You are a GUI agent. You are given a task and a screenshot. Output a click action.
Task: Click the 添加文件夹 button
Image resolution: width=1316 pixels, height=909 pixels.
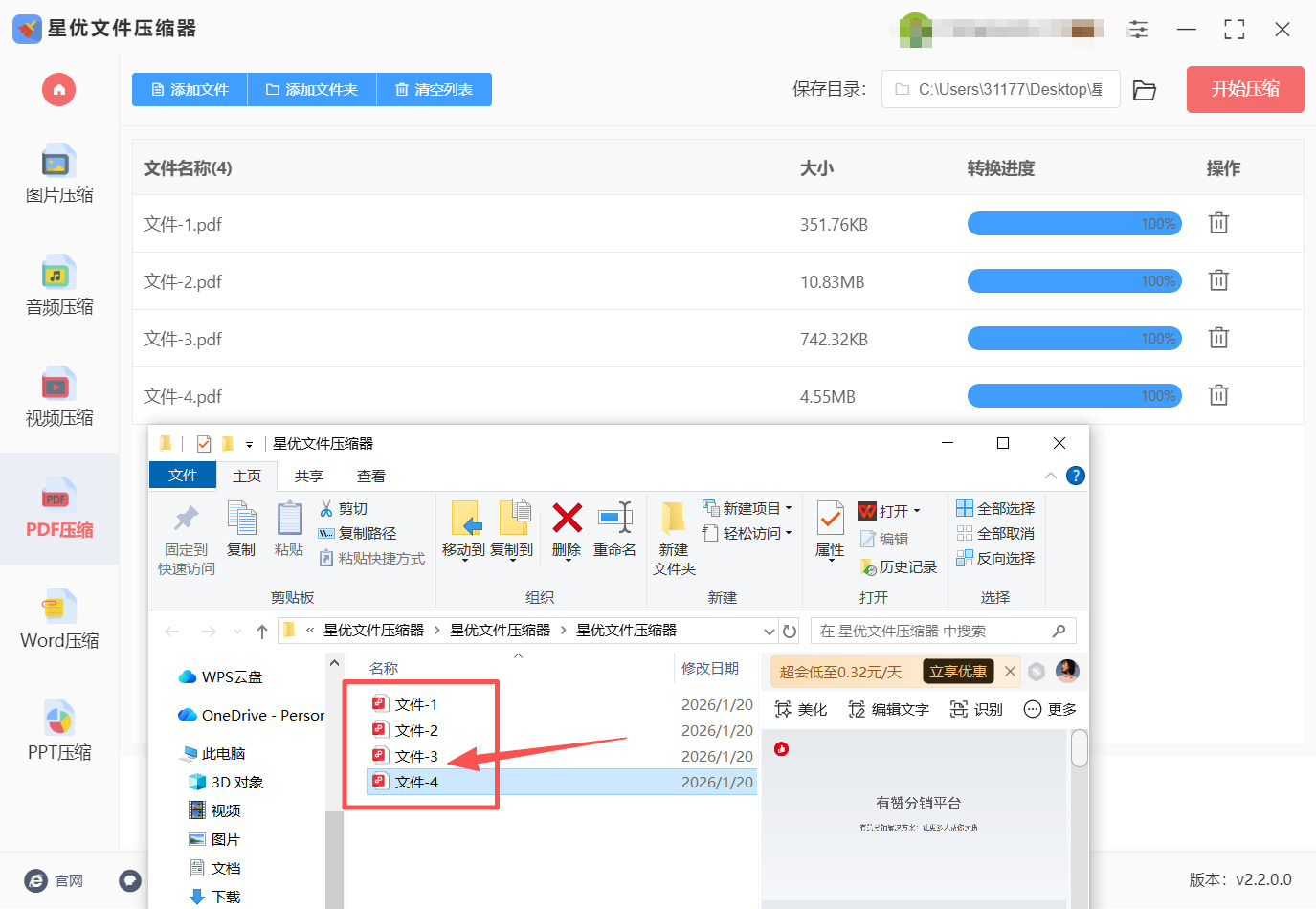click(x=312, y=90)
